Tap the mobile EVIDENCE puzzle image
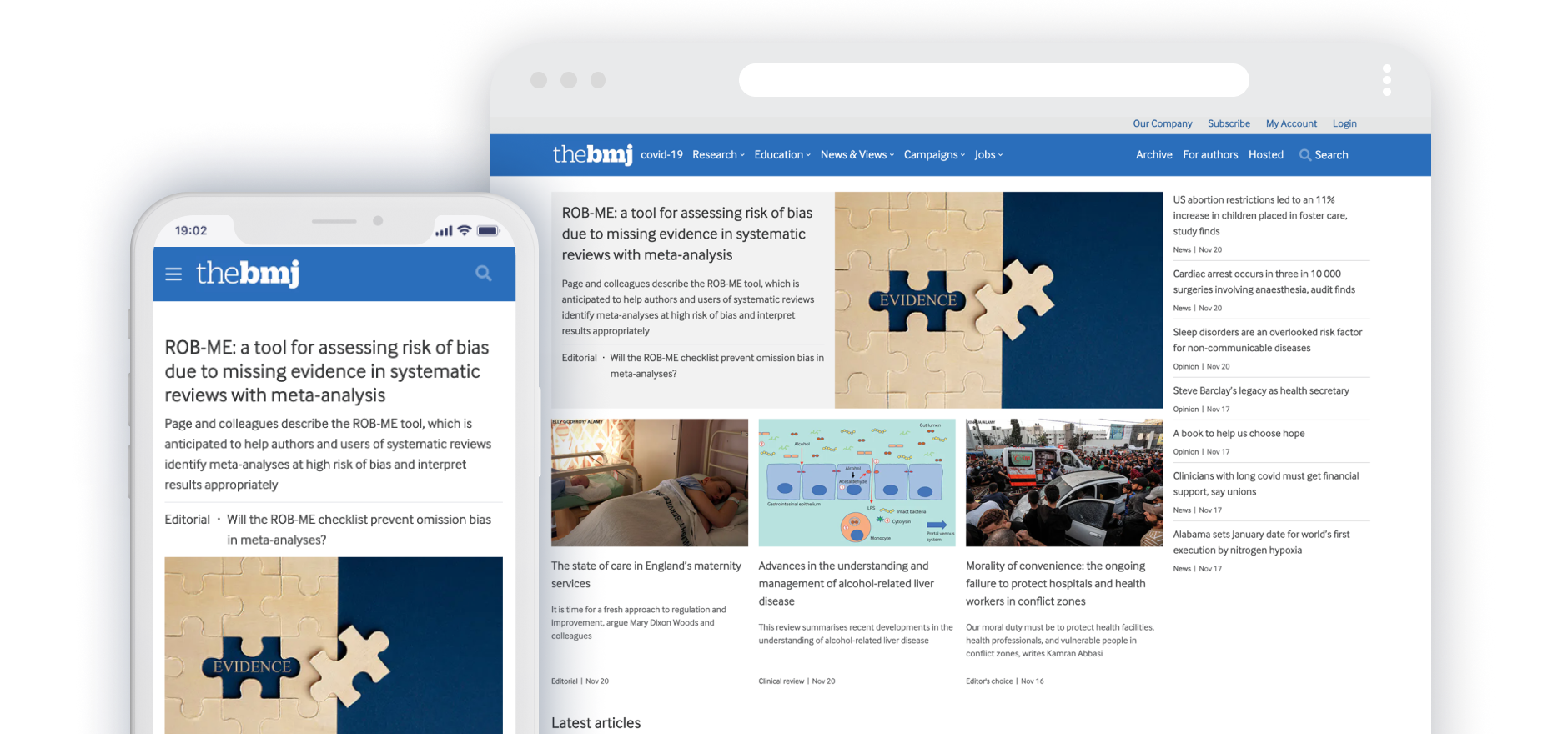Viewport: 1568px width, 734px height. (x=334, y=646)
